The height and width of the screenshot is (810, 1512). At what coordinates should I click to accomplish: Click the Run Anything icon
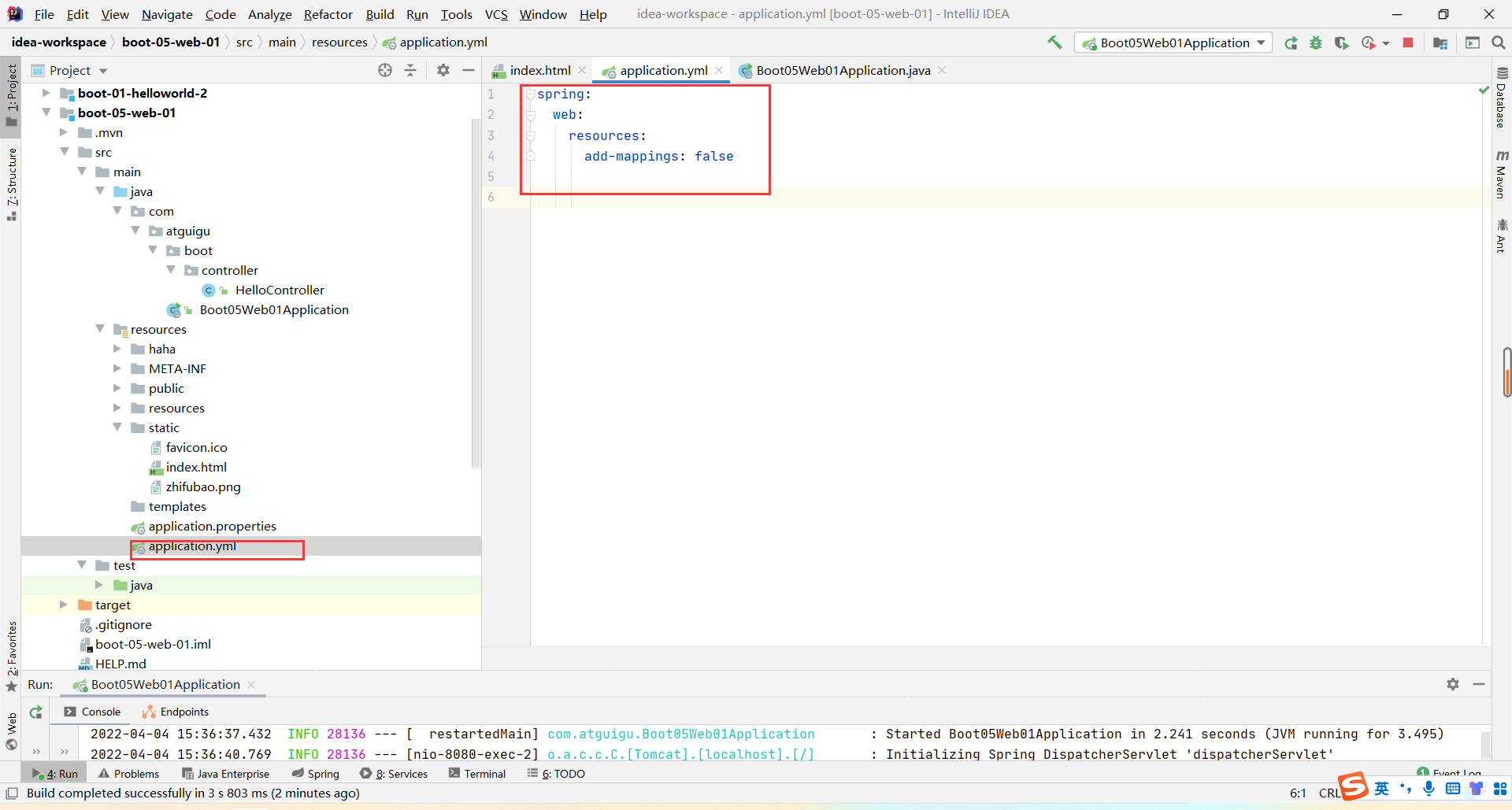tap(1473, 43)
